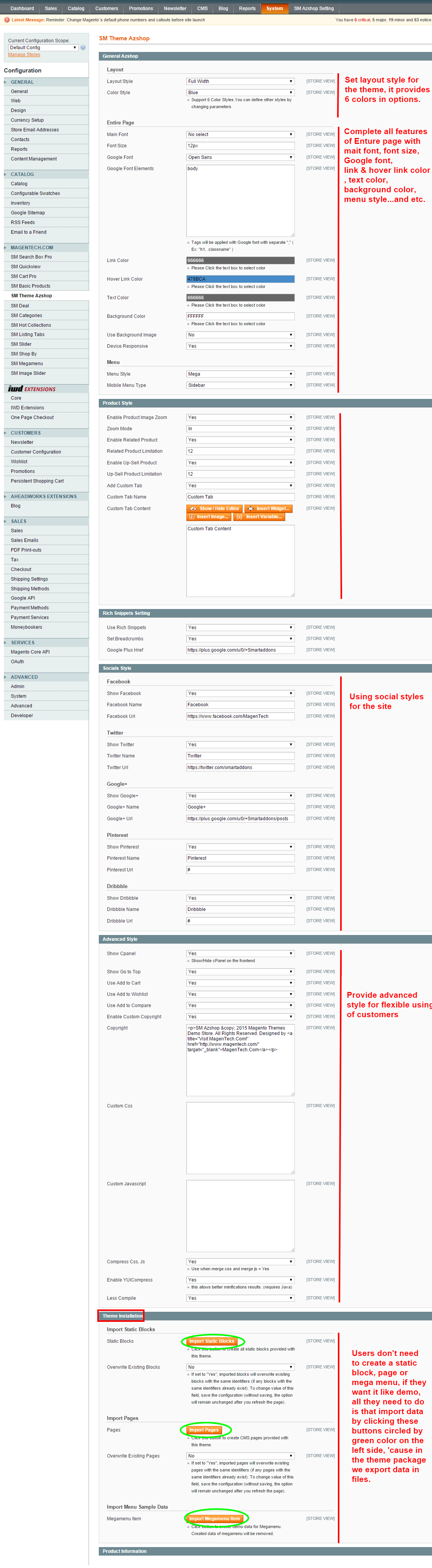The height and width of the screenshot is (1568, 432).
Task: Click the Custom Css textarea
Action: click(240, 1138)
